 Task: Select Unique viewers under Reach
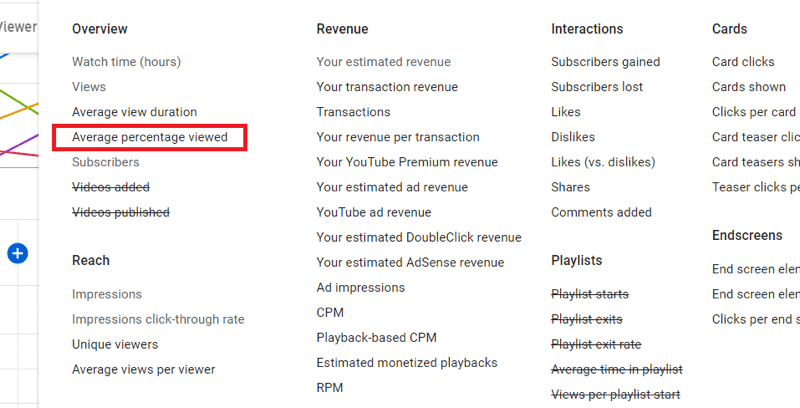pos(115,344)
